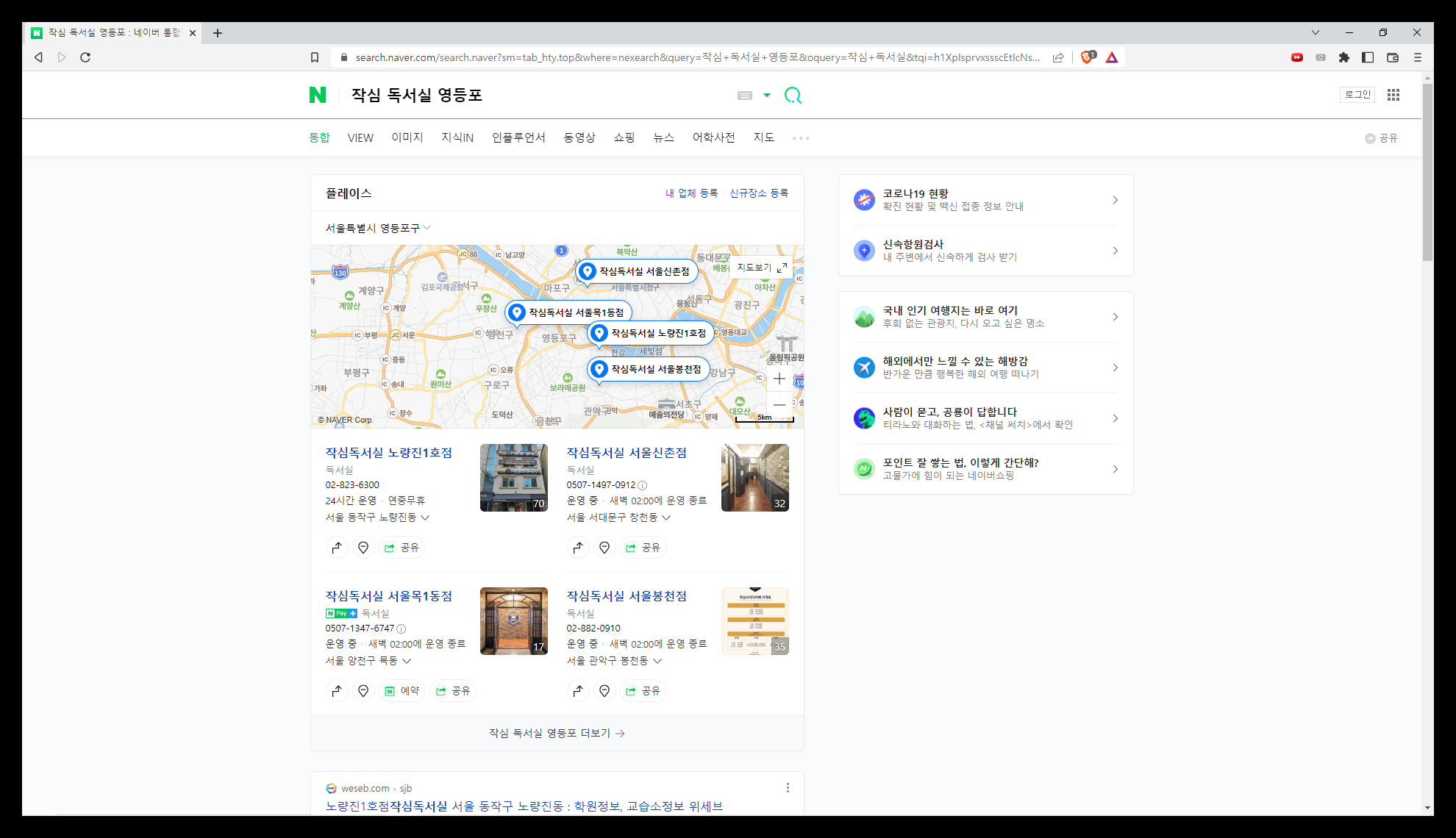Viewport: 1456px width, 838px height.
Task: Open the 어학사전 tab
Action: point(713,137)
